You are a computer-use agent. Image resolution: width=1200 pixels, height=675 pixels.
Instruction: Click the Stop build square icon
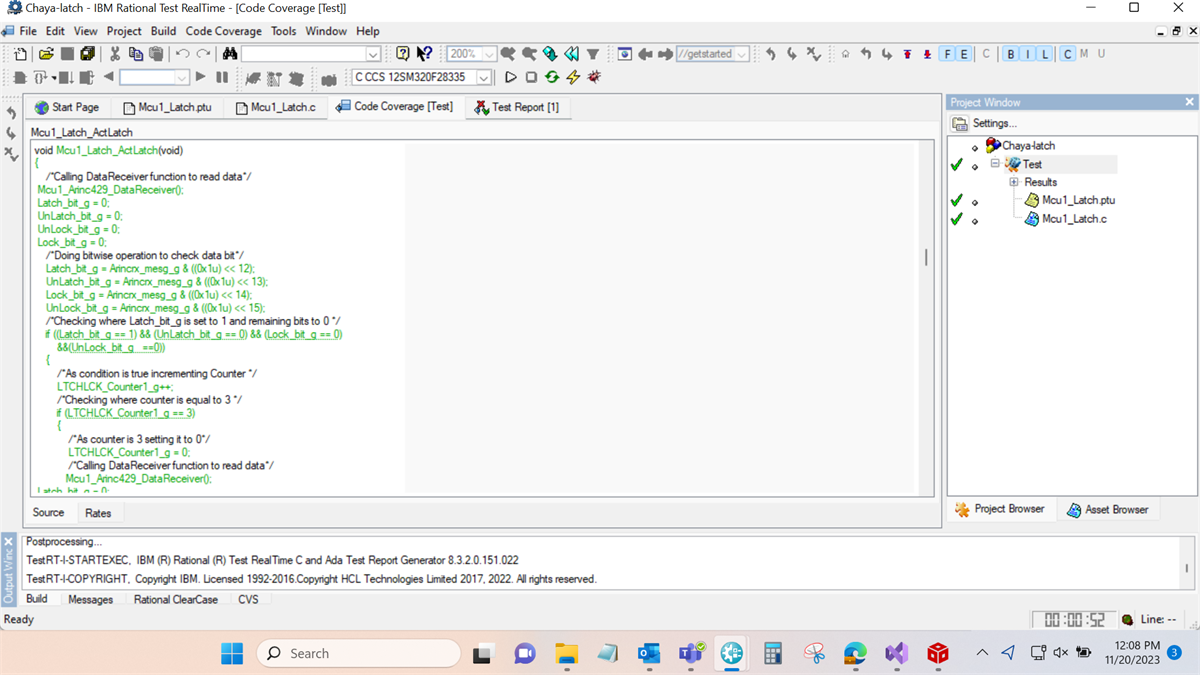coord(531,77)
